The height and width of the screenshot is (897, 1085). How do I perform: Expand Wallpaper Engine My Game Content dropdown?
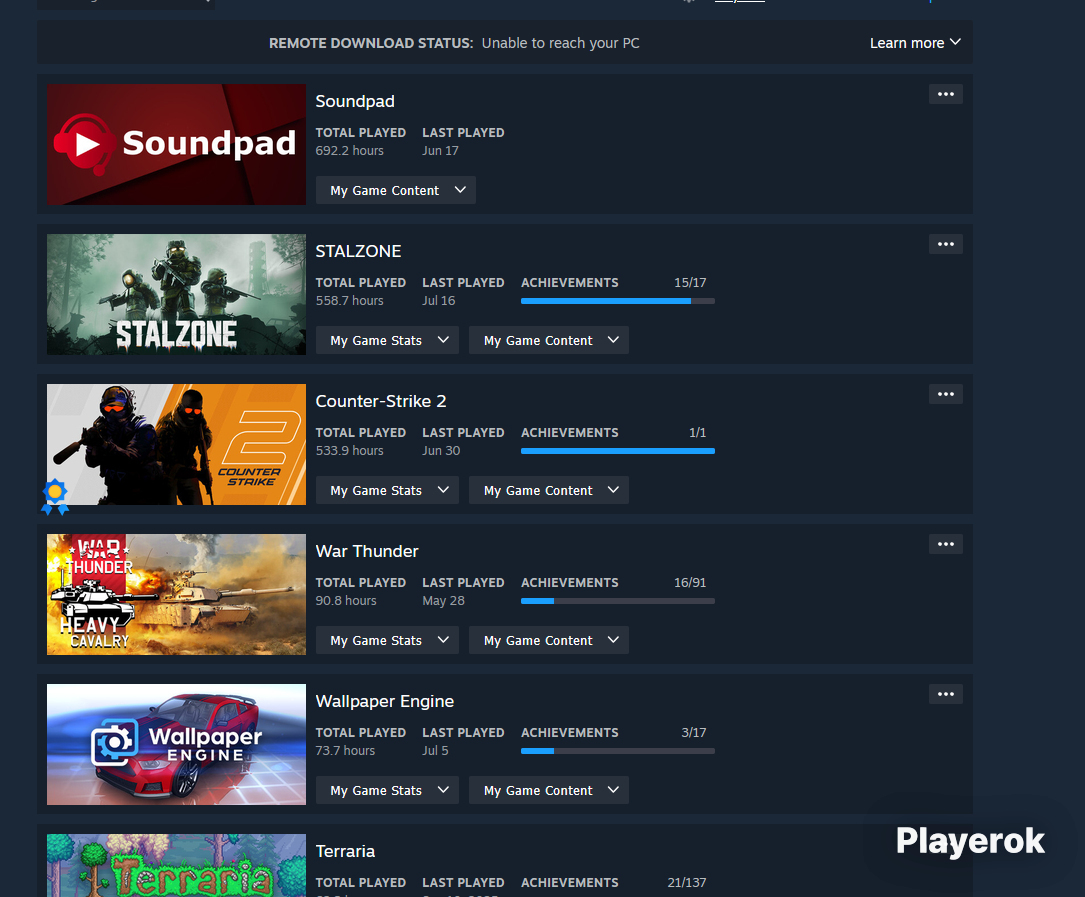[x=549, y=790]
